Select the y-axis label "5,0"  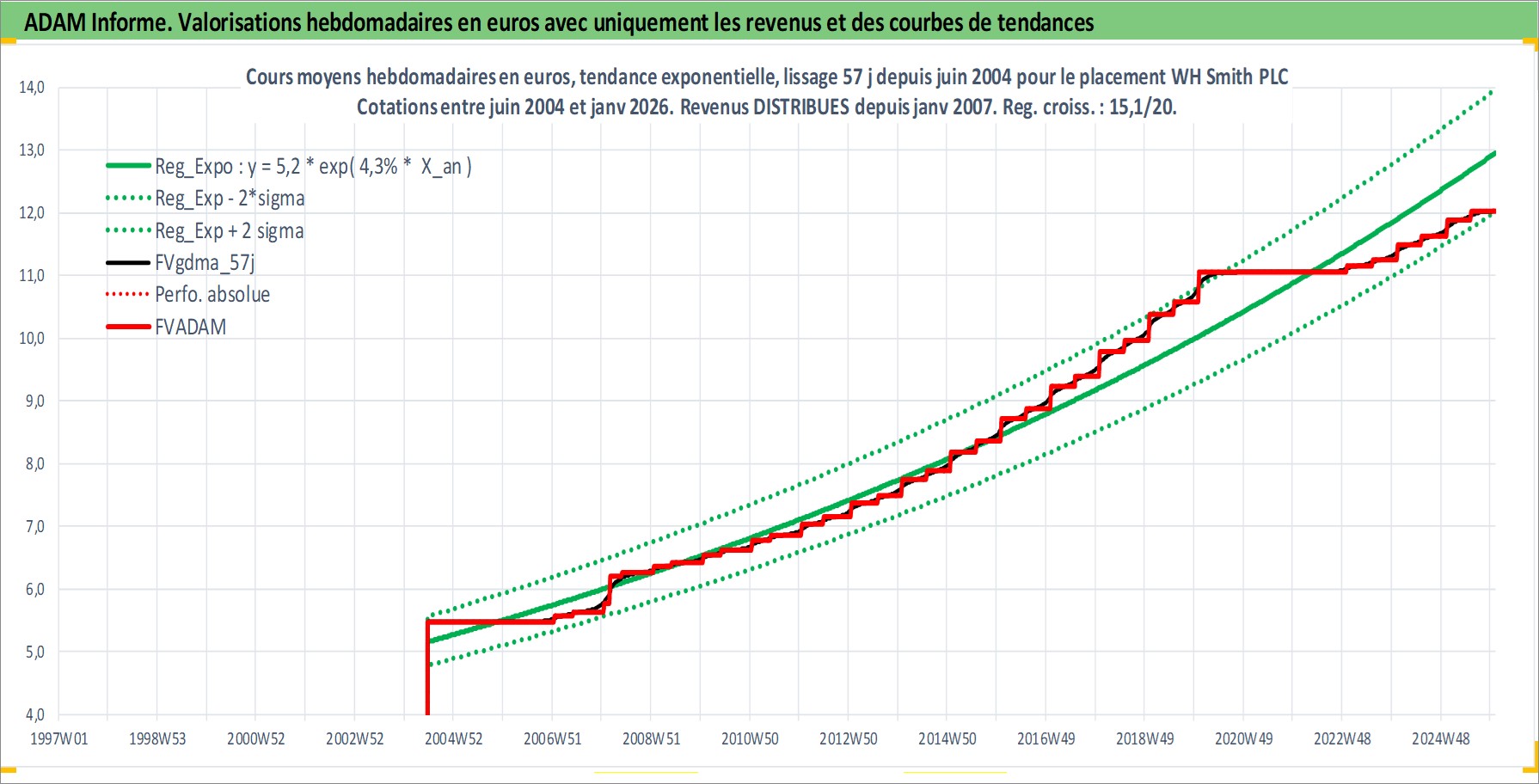pyautogui.click(x=34, y=652)
